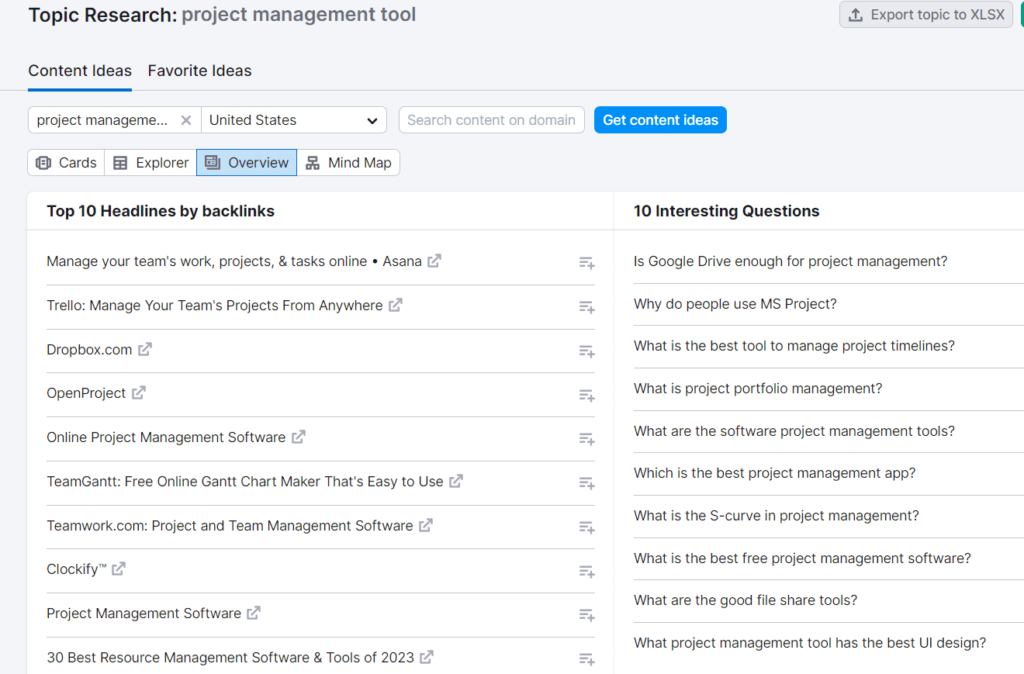Click Get content ideas button
The width and height of the screenshot is (1024, 674).
coord(660,120)
